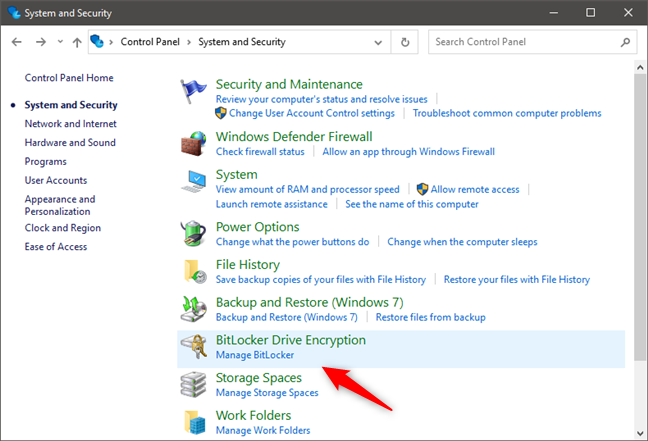Viewport: 648px width, 441px height.
Task: Open Ease of Access category
Action: coord(56,247)
